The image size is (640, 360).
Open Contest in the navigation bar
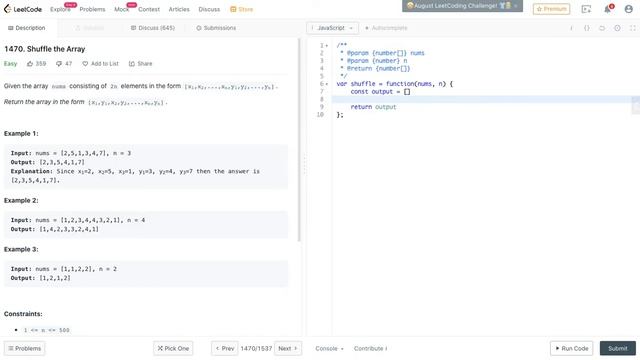pos(149,9)
